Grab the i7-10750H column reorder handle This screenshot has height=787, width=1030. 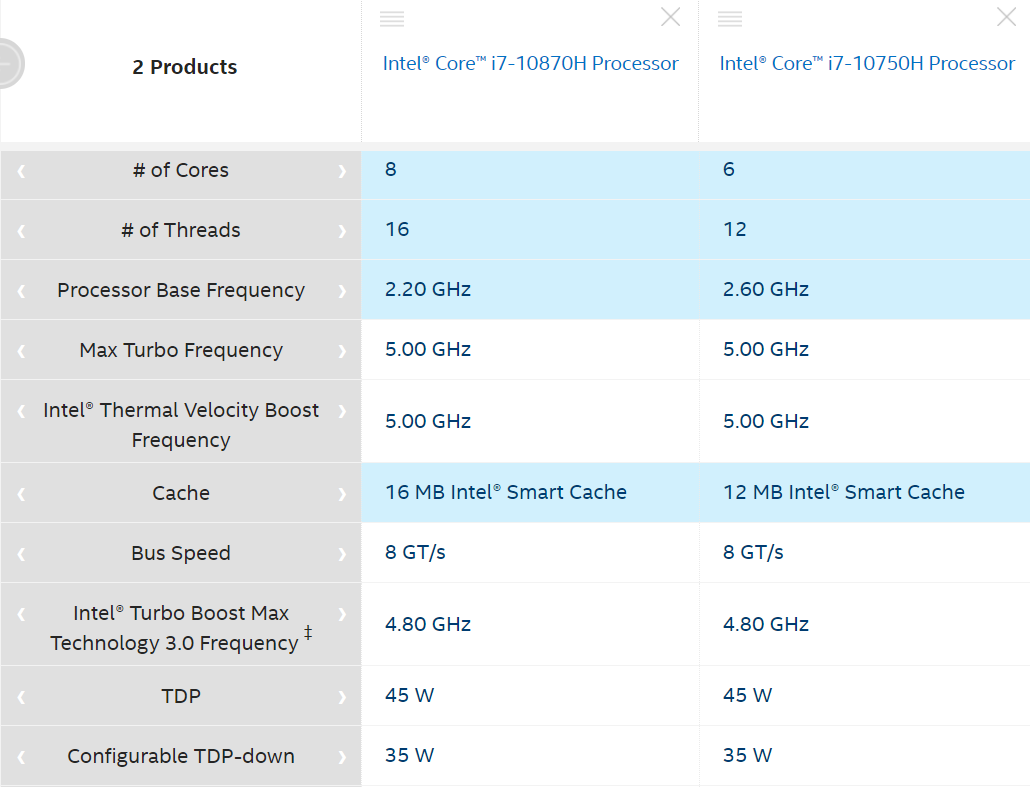pyautogui.click(x=730, y=18)
